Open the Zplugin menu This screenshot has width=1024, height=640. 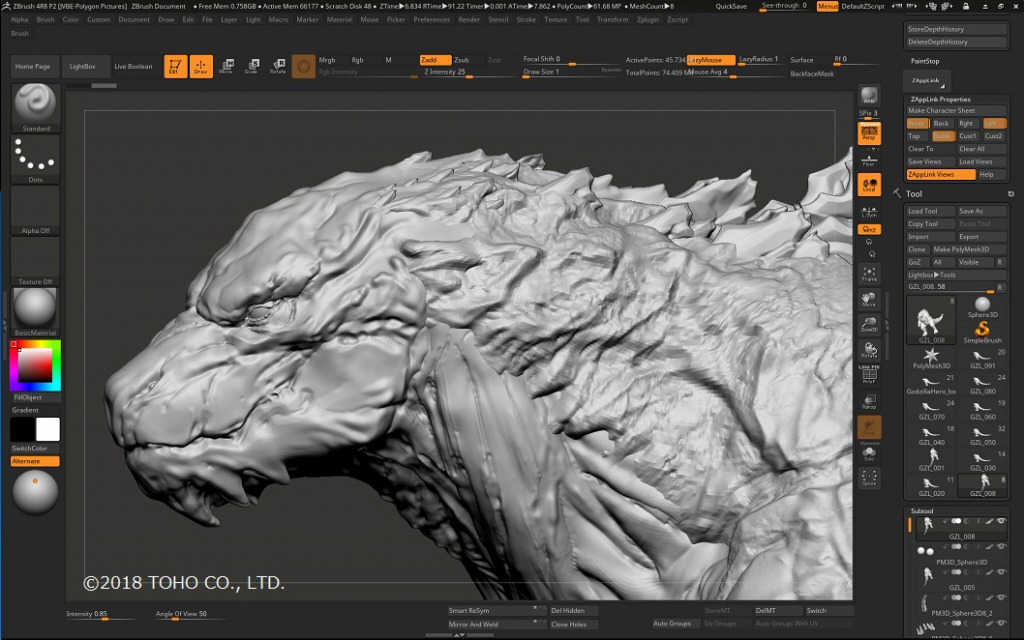tap(648, 20)
